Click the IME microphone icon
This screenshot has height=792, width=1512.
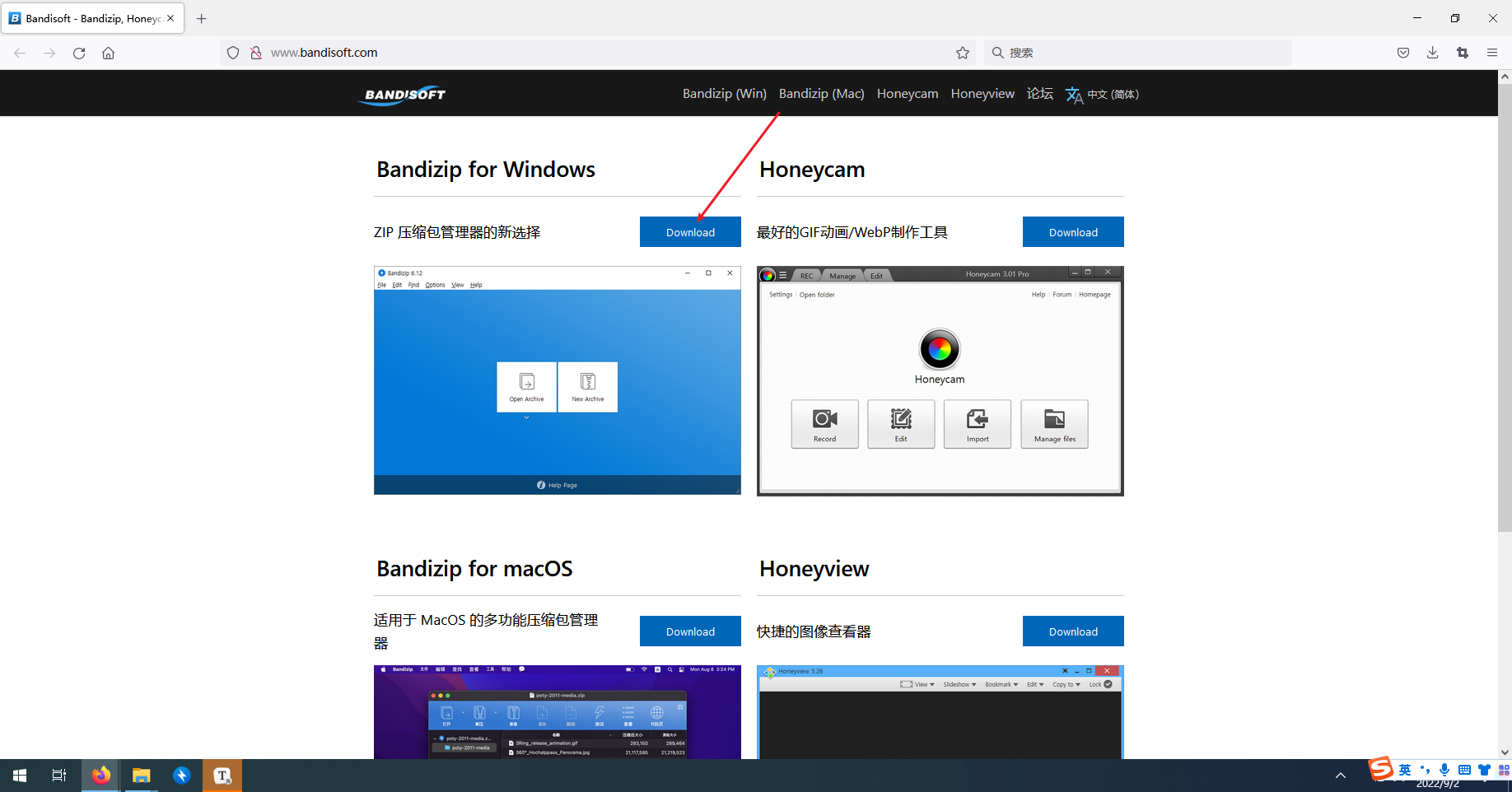coord(1444,770)
